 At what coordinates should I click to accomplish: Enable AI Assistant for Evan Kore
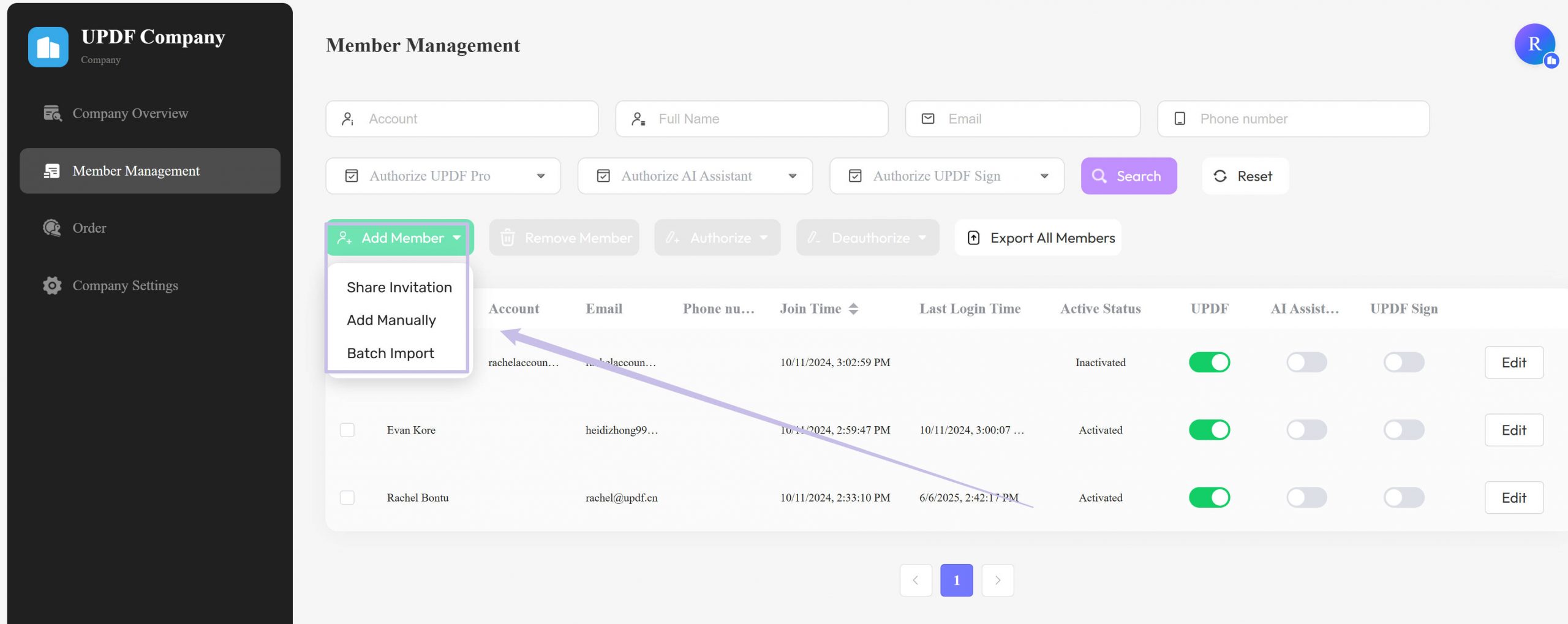pos(1306,430)
